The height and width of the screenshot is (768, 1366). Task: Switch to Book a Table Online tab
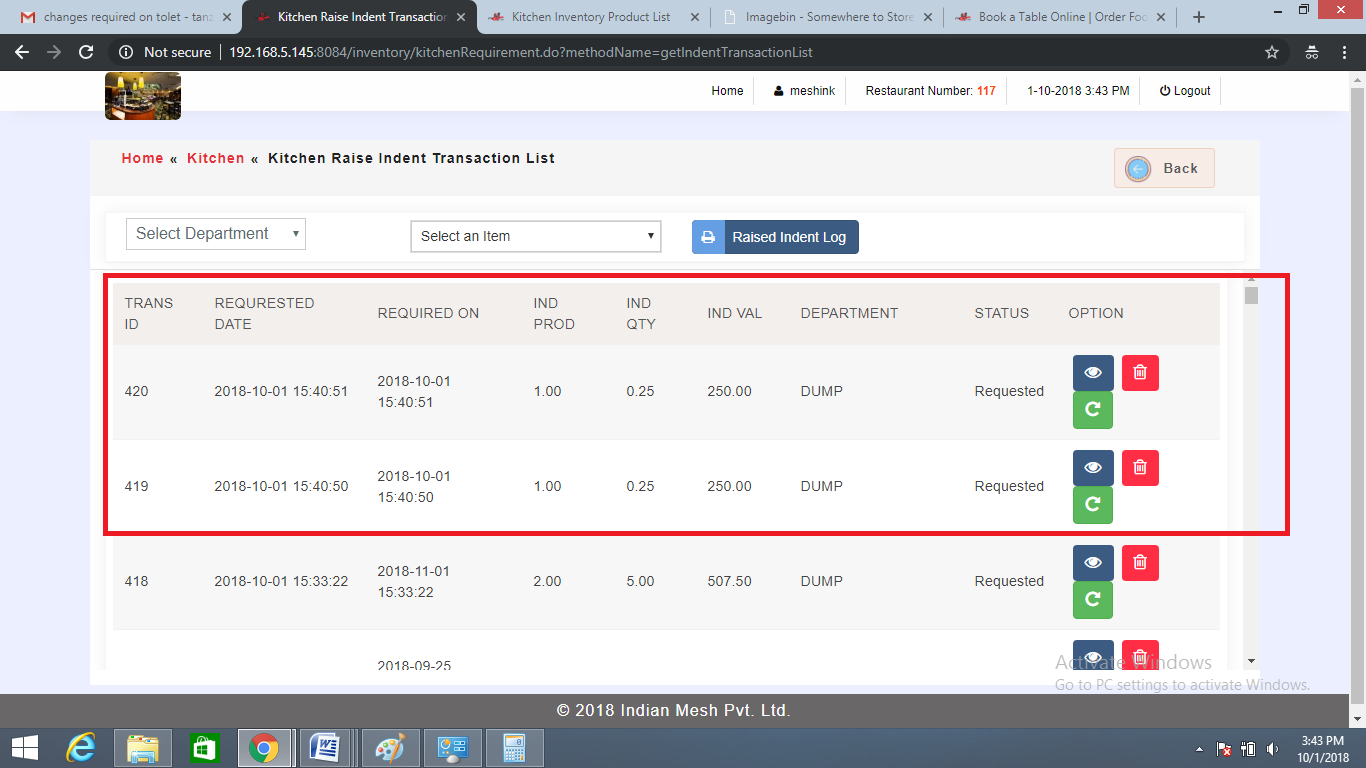tap(1059, 17)
